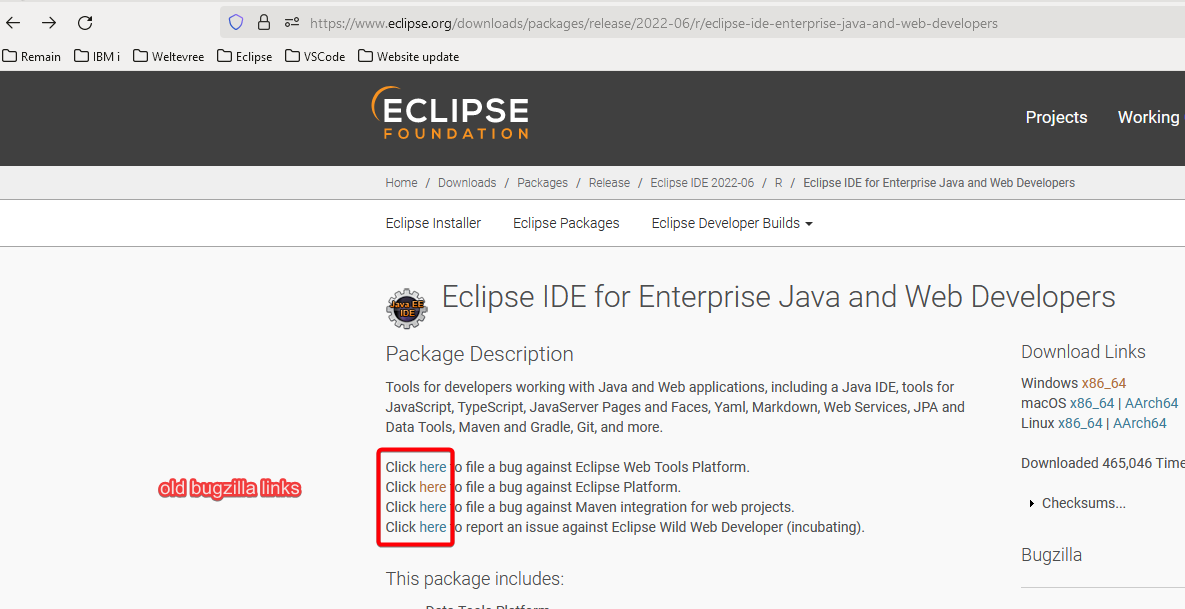The height and width of the screenshot is (609, 1185).
Task: Select the Eclipse Installer tab
Action: (433, 223)
